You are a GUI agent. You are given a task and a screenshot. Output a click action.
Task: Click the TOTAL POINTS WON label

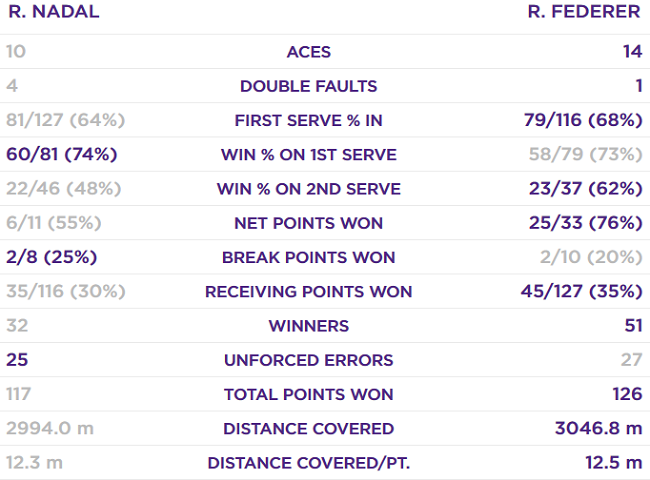point(308,395)
